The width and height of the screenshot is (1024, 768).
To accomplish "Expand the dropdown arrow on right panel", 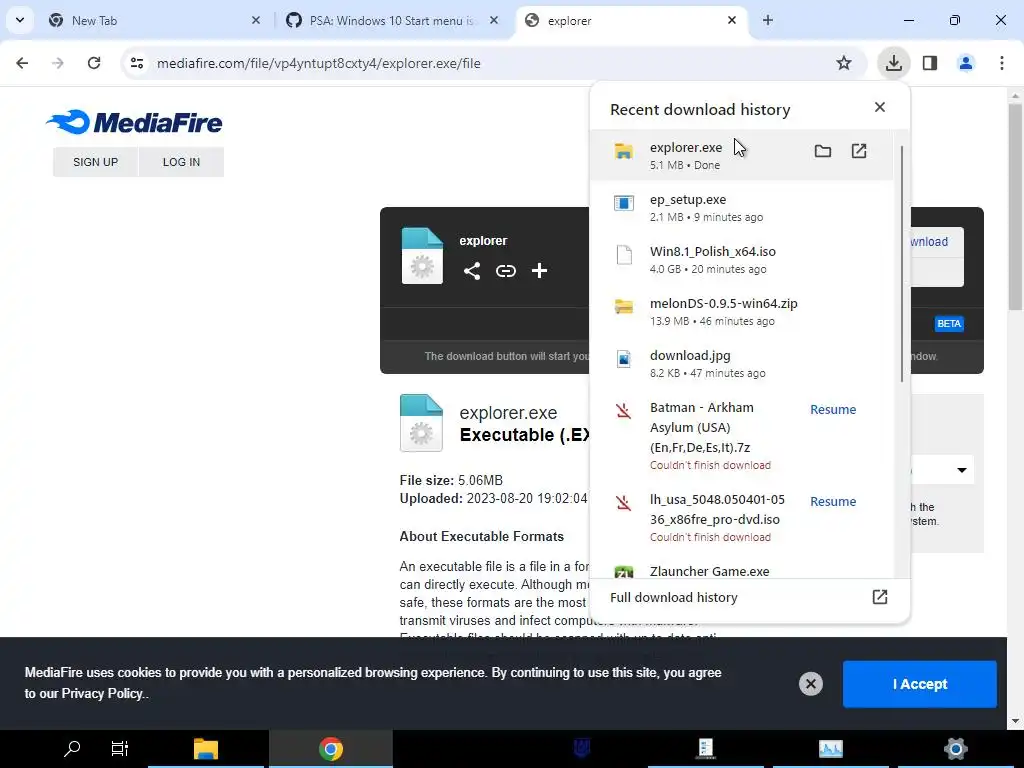I will (x=962, y=470).
